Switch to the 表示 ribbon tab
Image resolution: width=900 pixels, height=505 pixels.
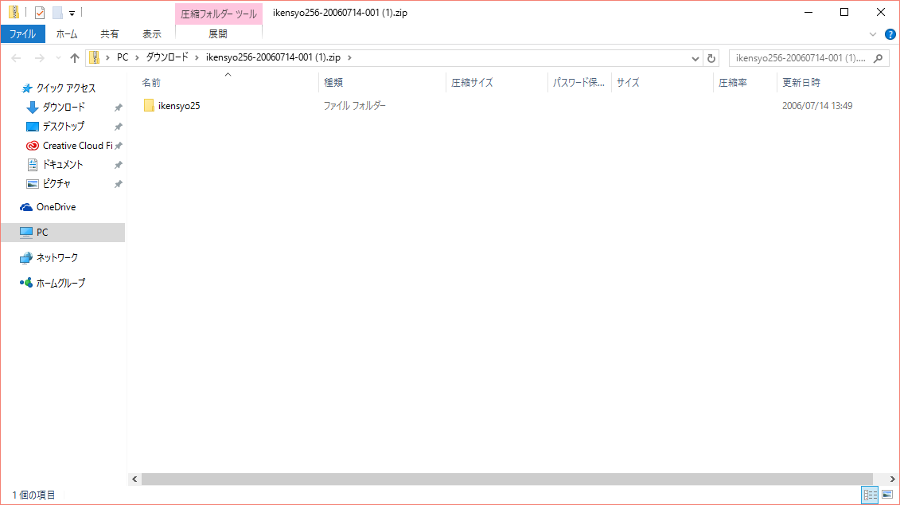pyautogui.click(x=152, y=34)
